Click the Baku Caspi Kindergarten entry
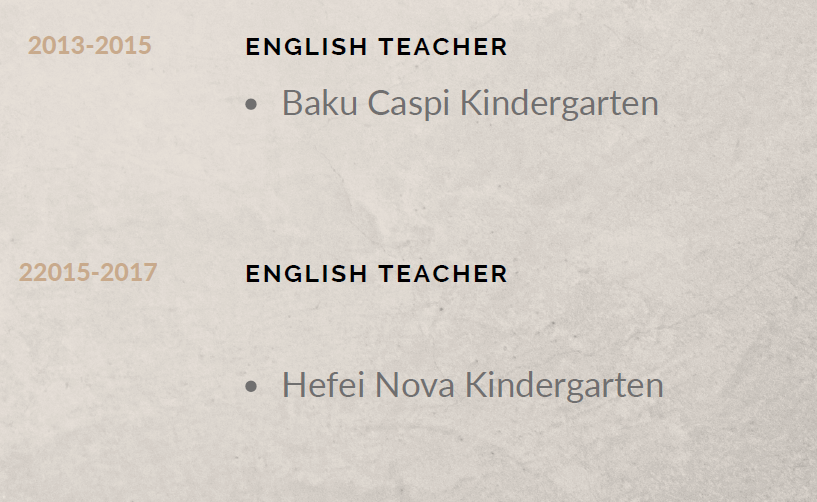The height and width of the screenshot is (502, 817). [469, 103]
